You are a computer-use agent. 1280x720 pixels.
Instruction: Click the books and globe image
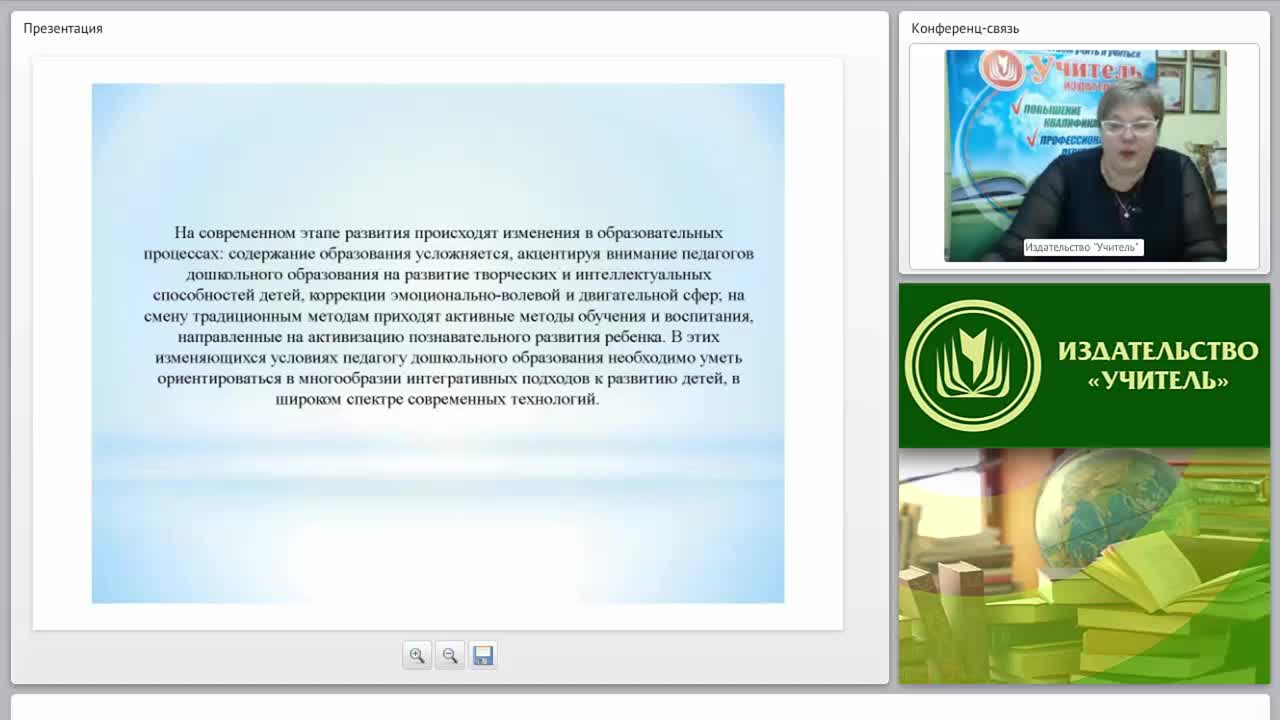point(1084,566)
